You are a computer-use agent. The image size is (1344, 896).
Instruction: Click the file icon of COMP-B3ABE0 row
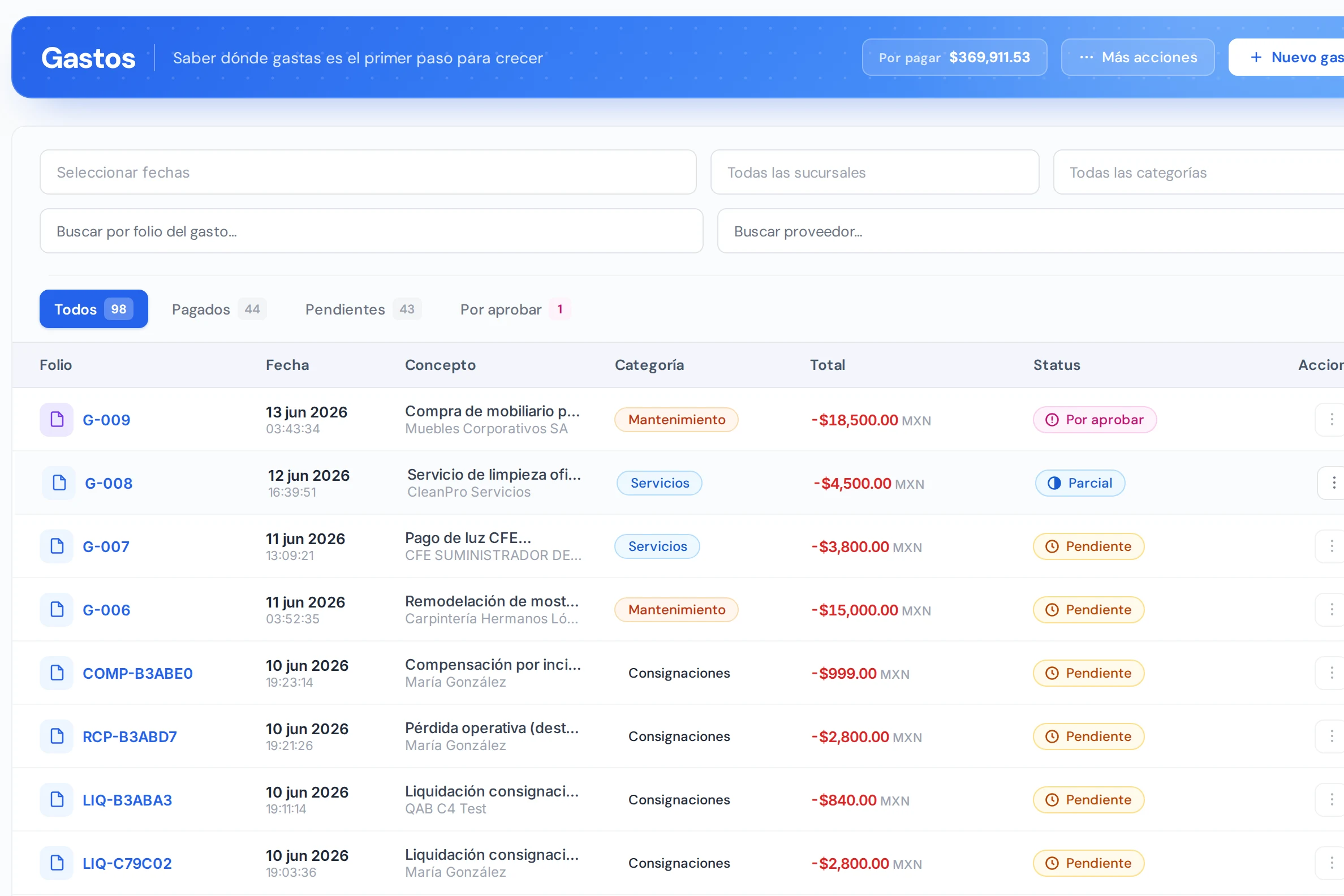pyautogui.click(x=57, y=673)
